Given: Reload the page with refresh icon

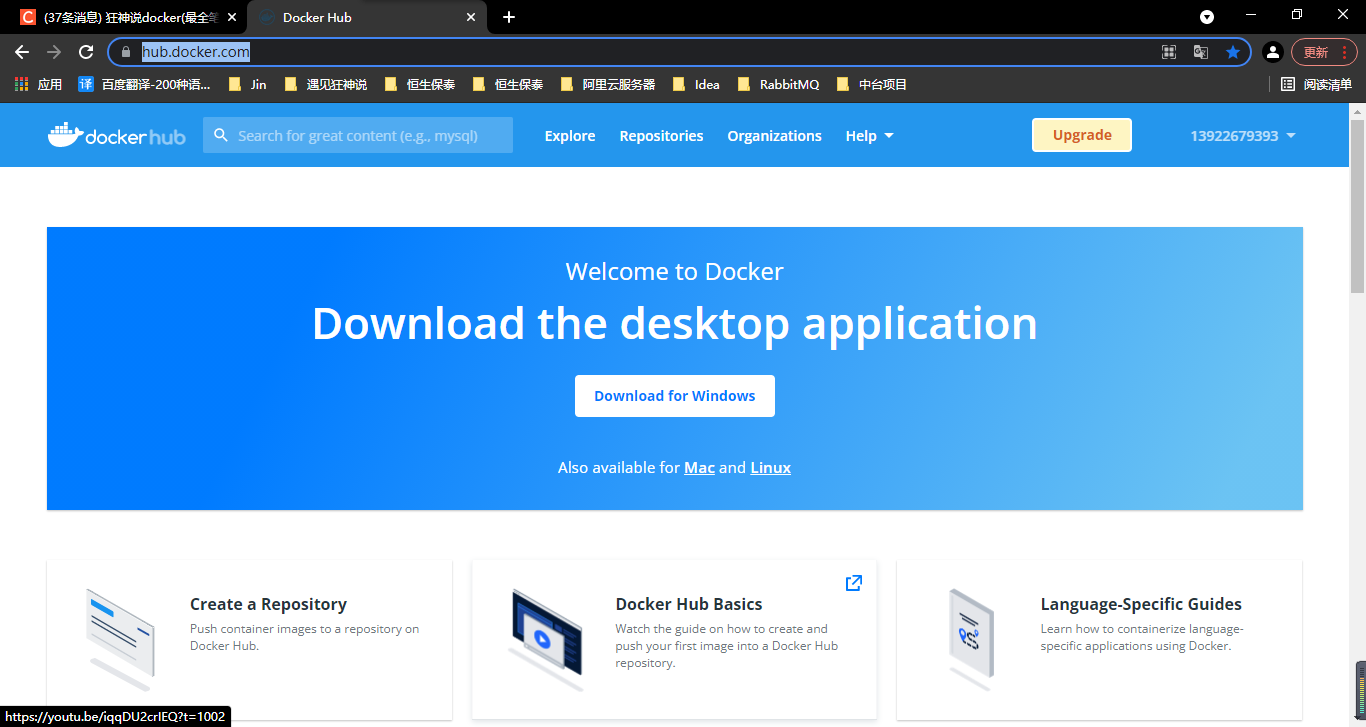Looking at the screenshot, I should coord(86,52).
